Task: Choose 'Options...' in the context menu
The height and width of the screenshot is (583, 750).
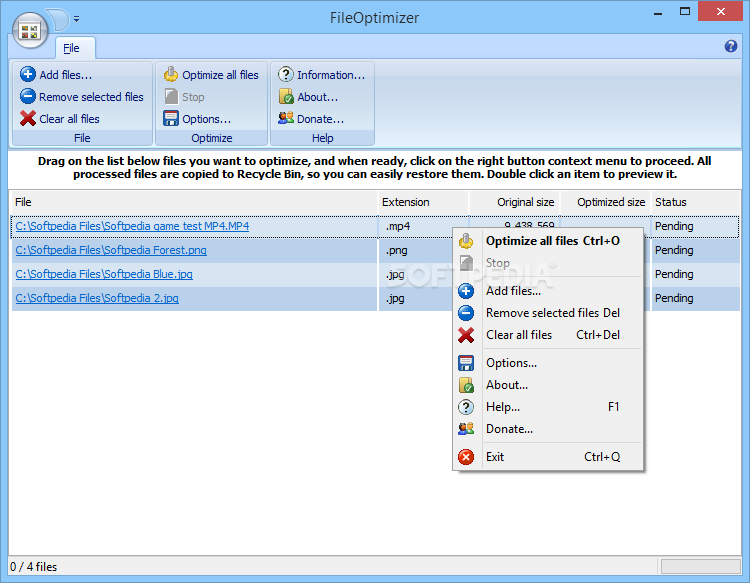Action: 548,363
